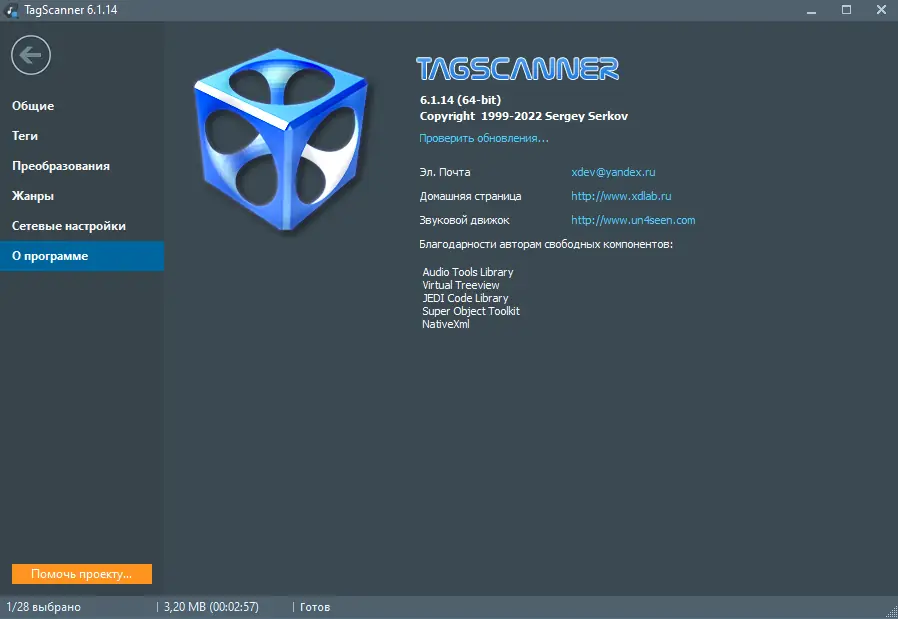This screenshot has width=898, height=619.
Task: Click the TAGSCANNER logo text
Action: tap(517, 69)
